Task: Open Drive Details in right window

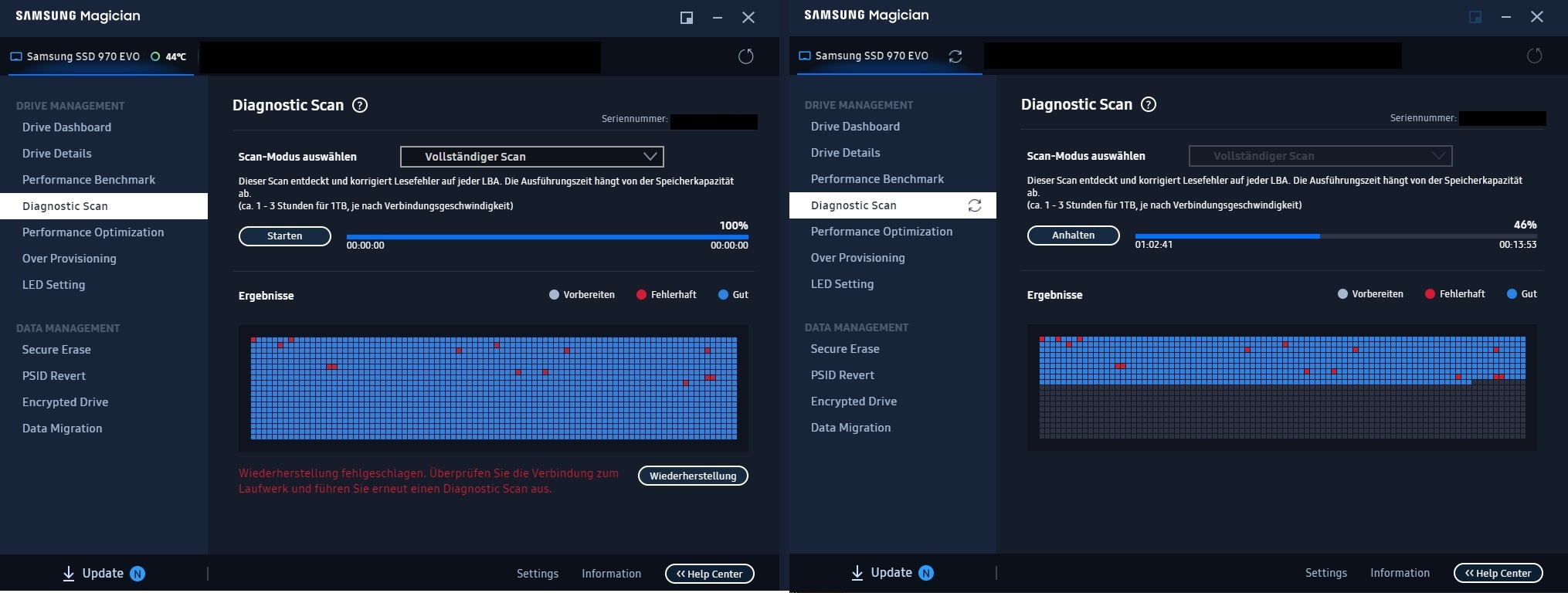Action: tap(846, 153)
